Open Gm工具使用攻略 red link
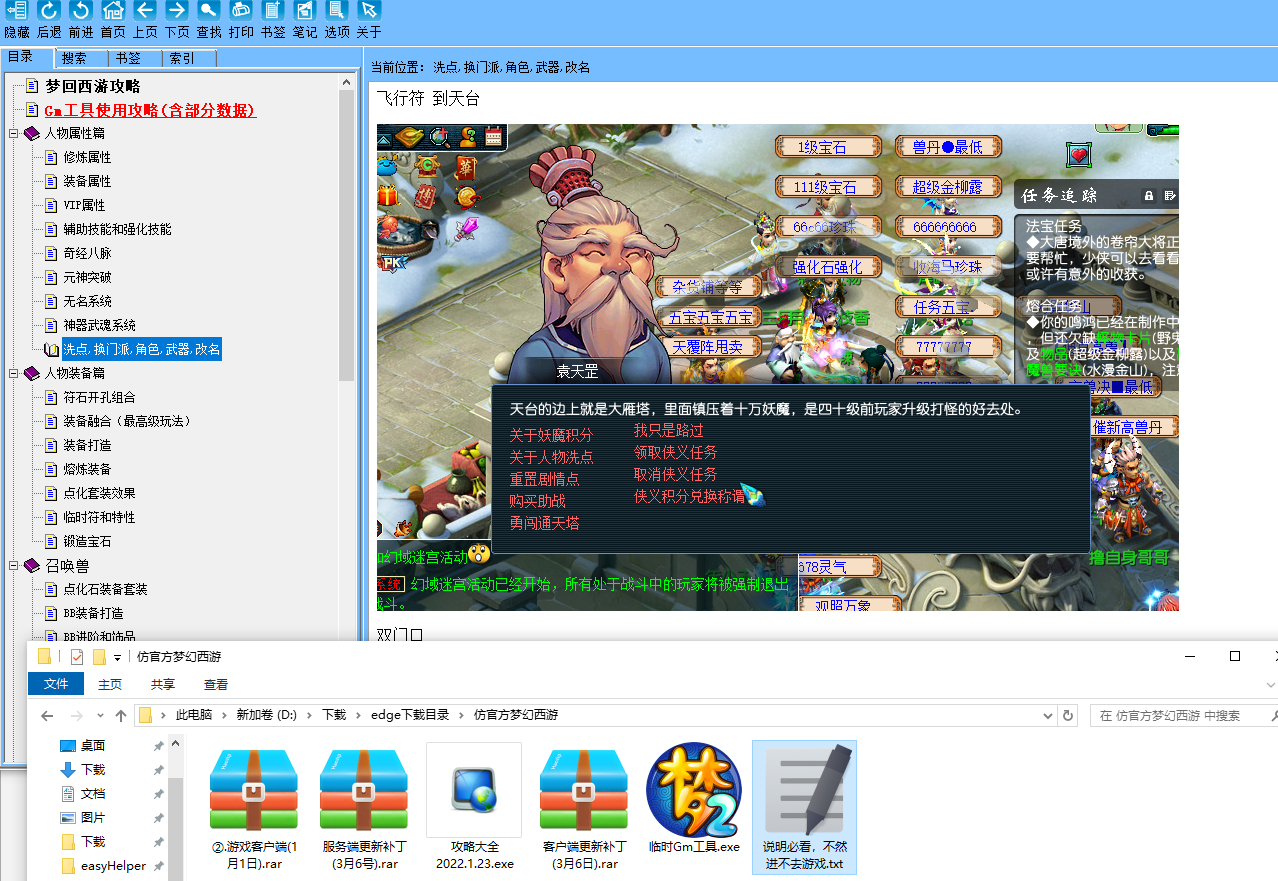 [x=151, y=110]
